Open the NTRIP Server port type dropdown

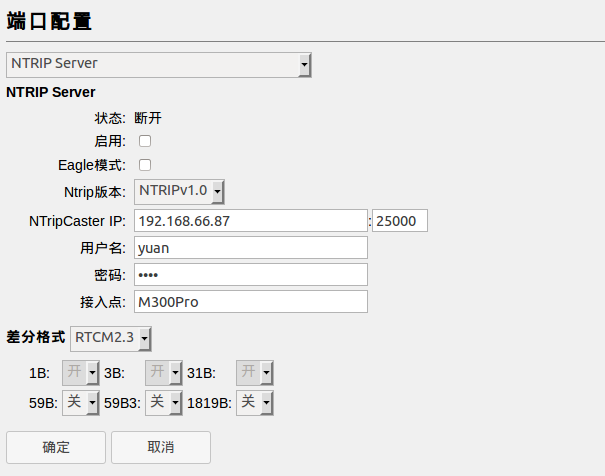[159, 65]
